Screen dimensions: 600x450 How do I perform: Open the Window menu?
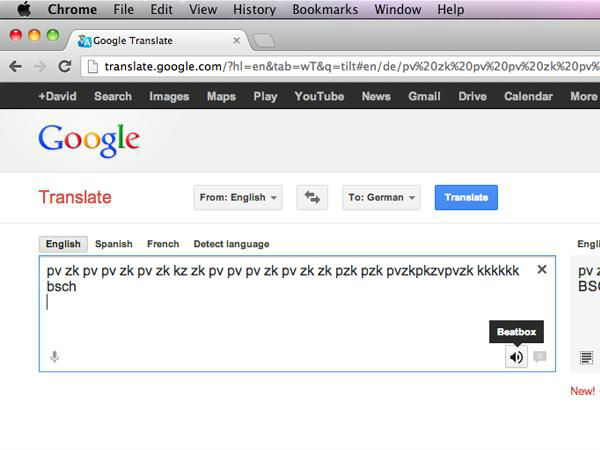[x=398, y=9]
